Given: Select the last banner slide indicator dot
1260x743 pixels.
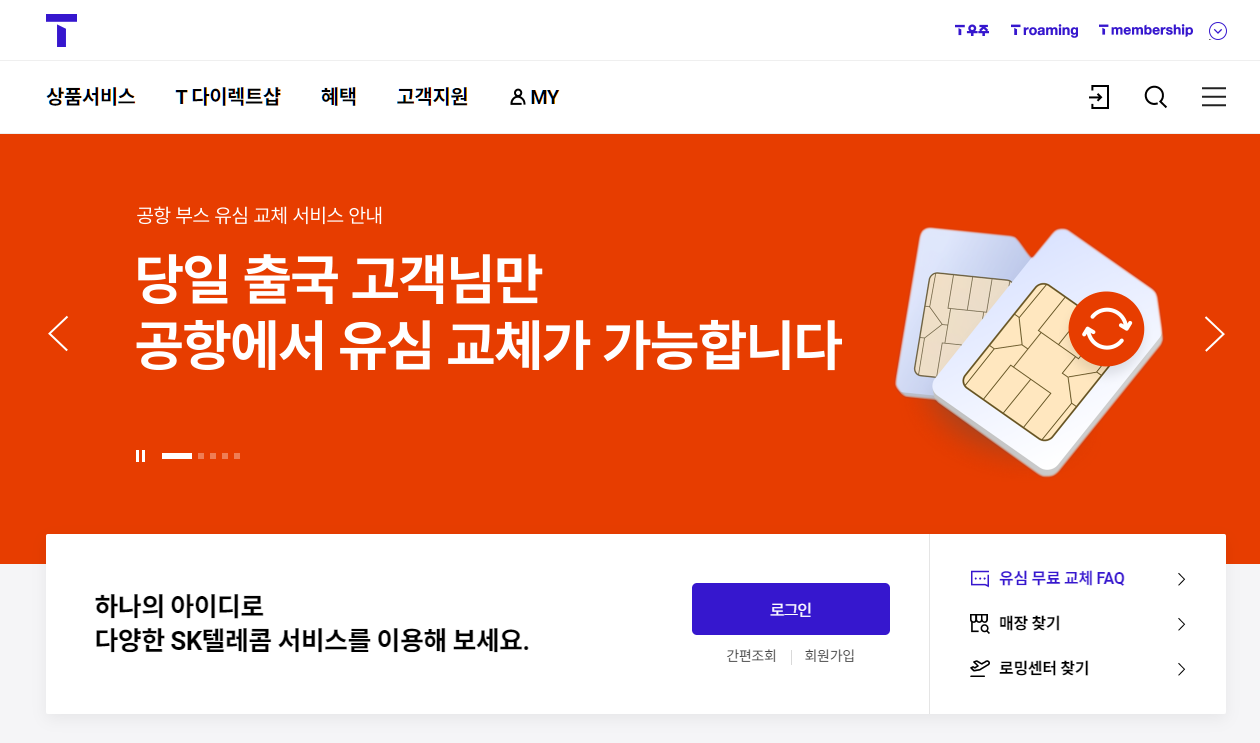Looking at the screenshot, I should 237,456.
